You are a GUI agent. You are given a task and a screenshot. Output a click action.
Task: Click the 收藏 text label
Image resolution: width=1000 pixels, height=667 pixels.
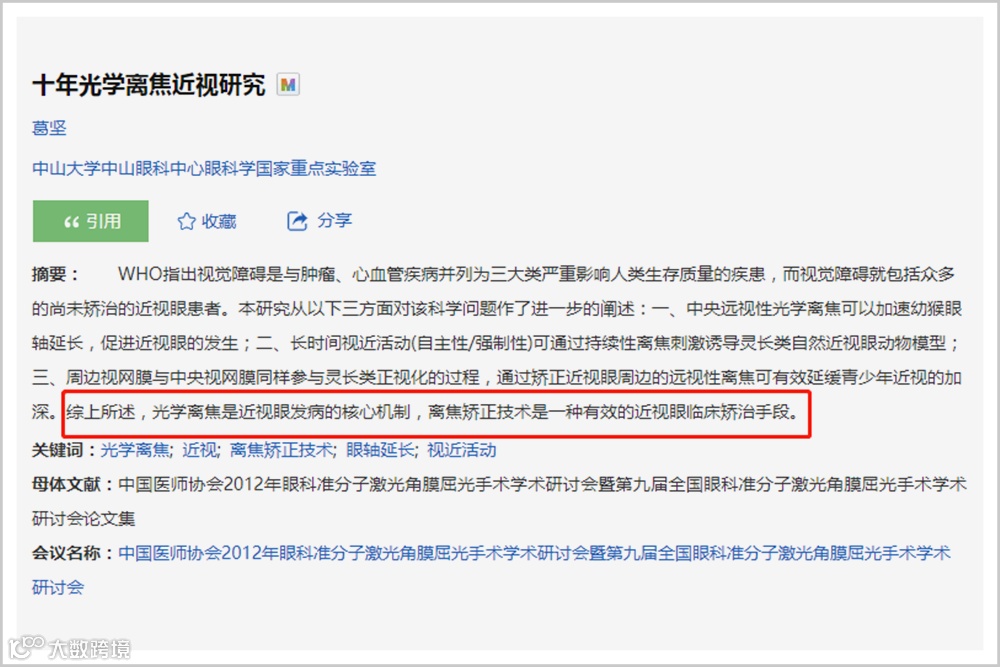click(219, 221)
